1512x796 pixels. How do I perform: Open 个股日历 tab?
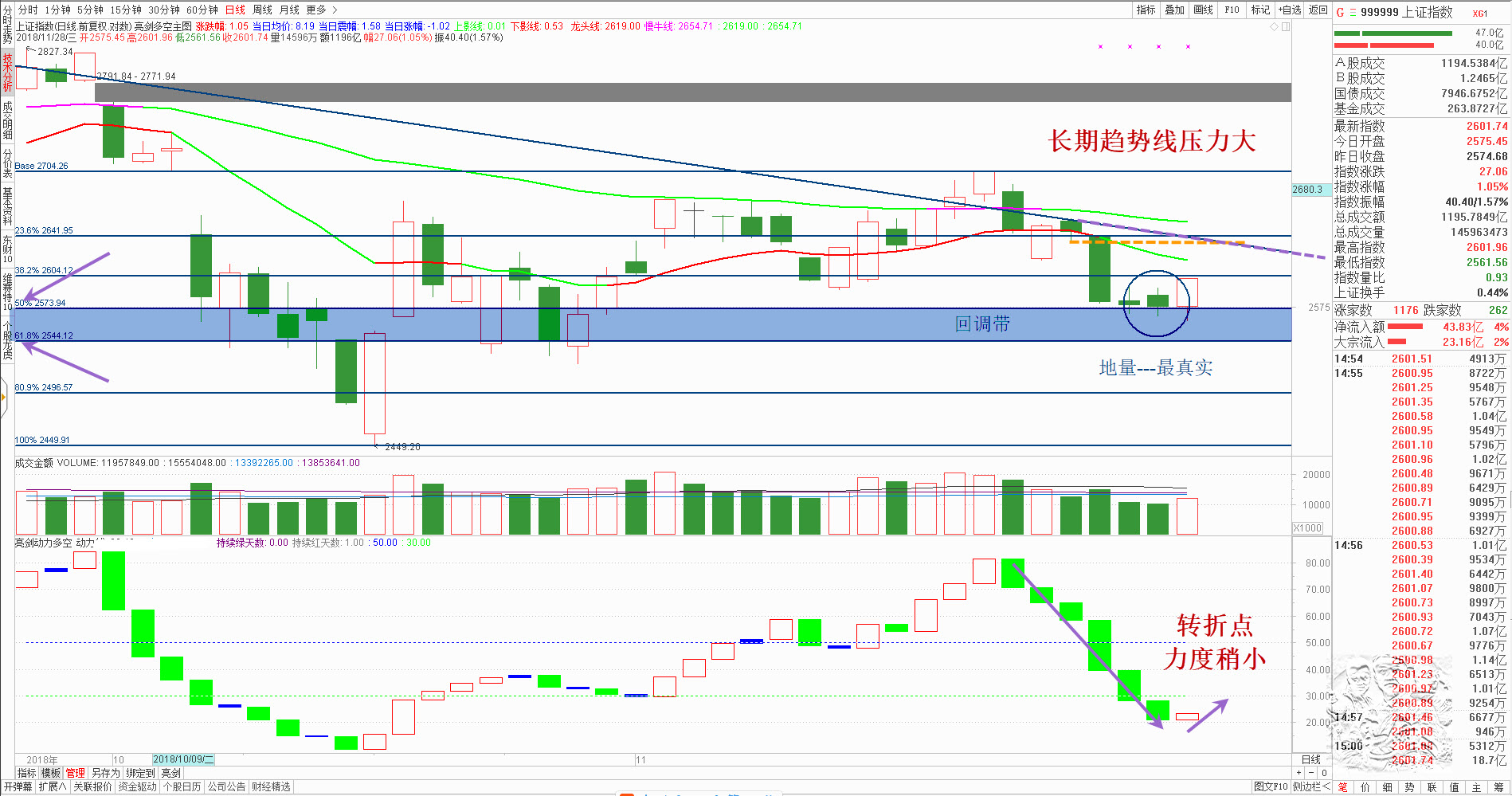point(182,787)
